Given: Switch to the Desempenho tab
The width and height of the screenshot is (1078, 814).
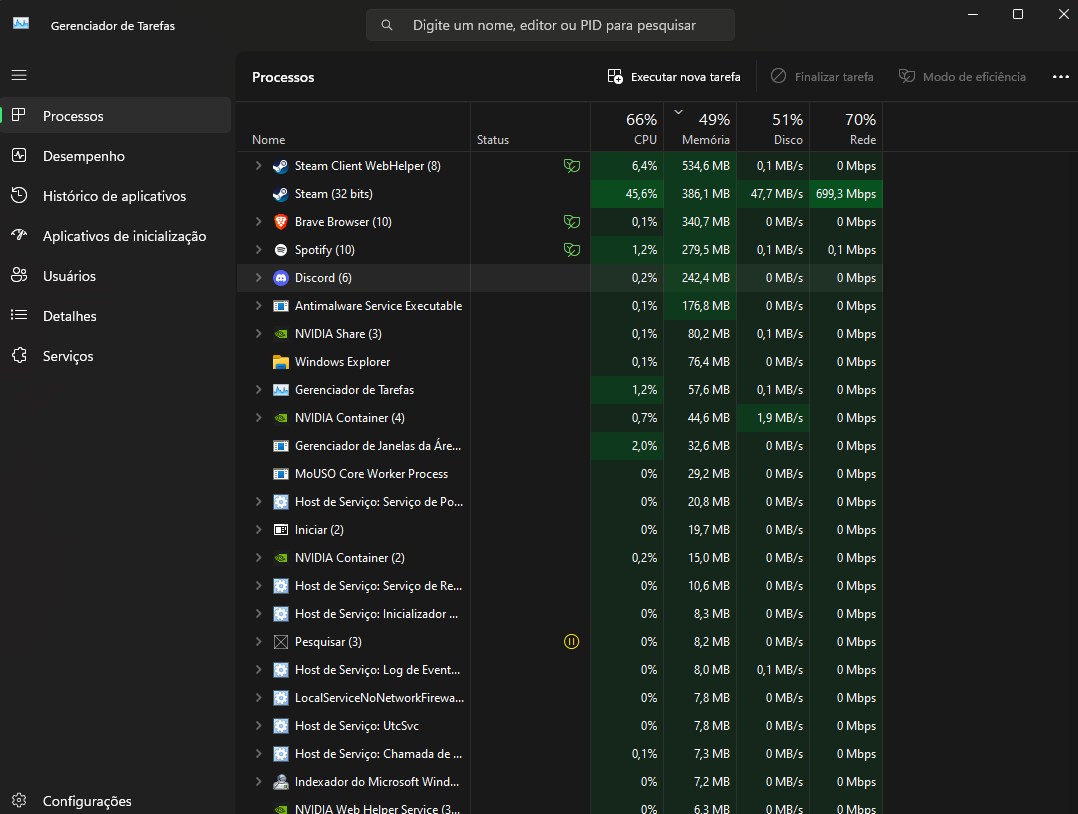Looking at the screenshot, I should [116, 156].
